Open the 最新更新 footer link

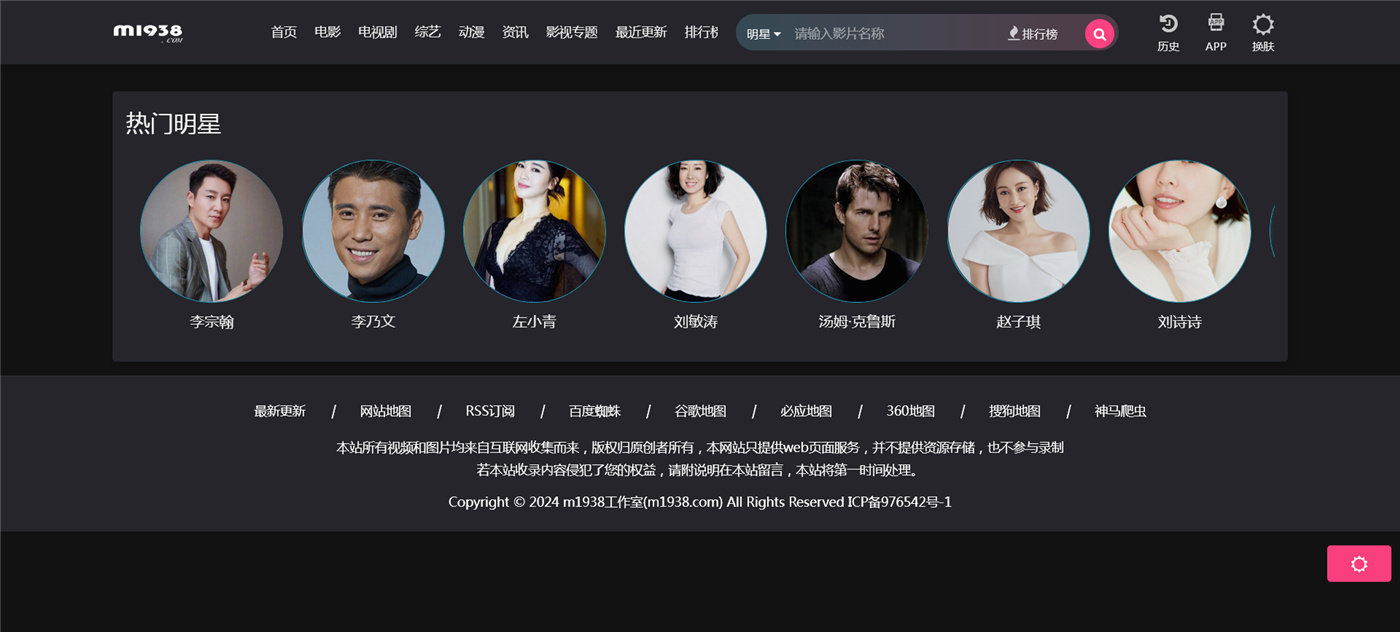280,411
